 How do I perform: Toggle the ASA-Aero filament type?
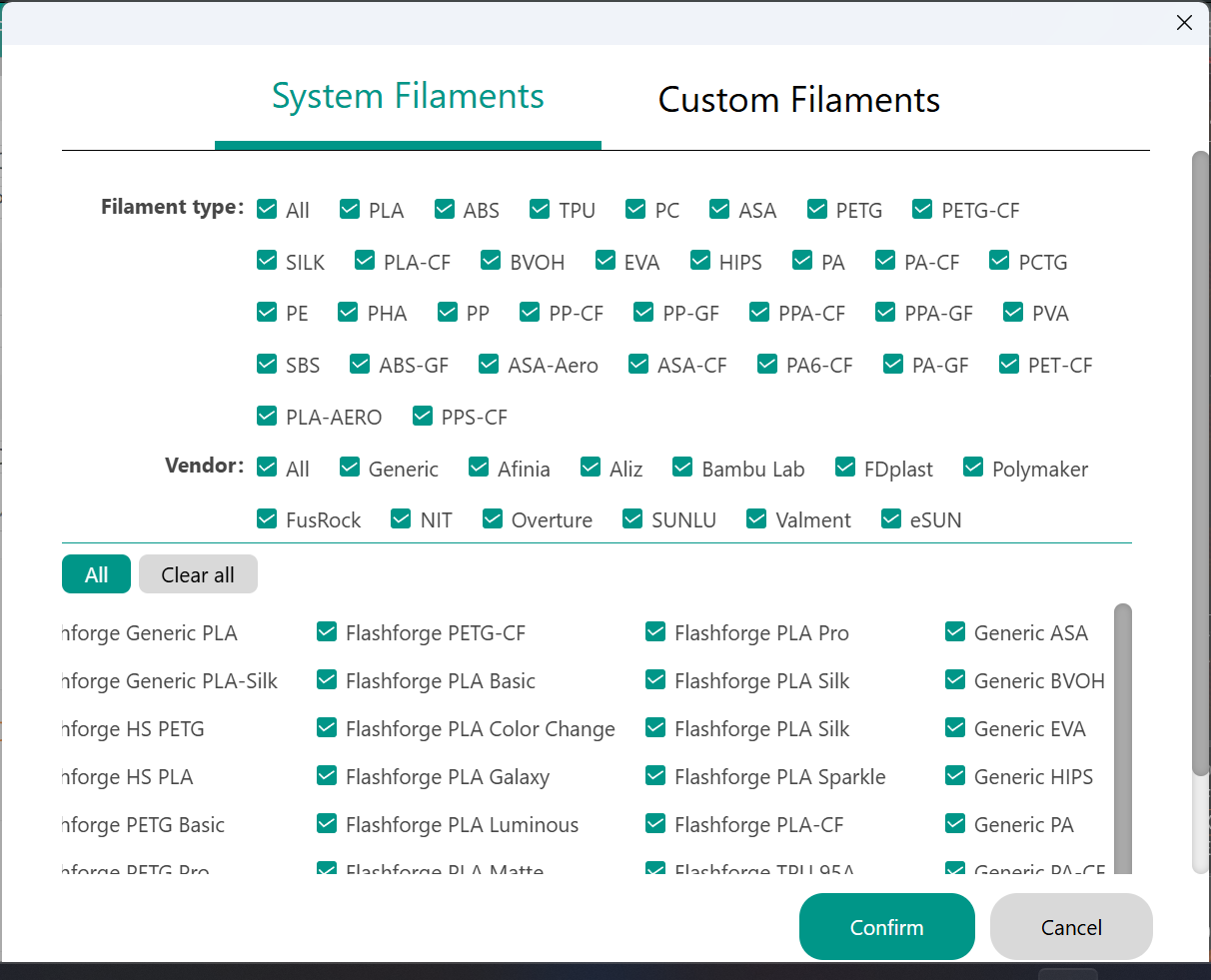point(489,364)
